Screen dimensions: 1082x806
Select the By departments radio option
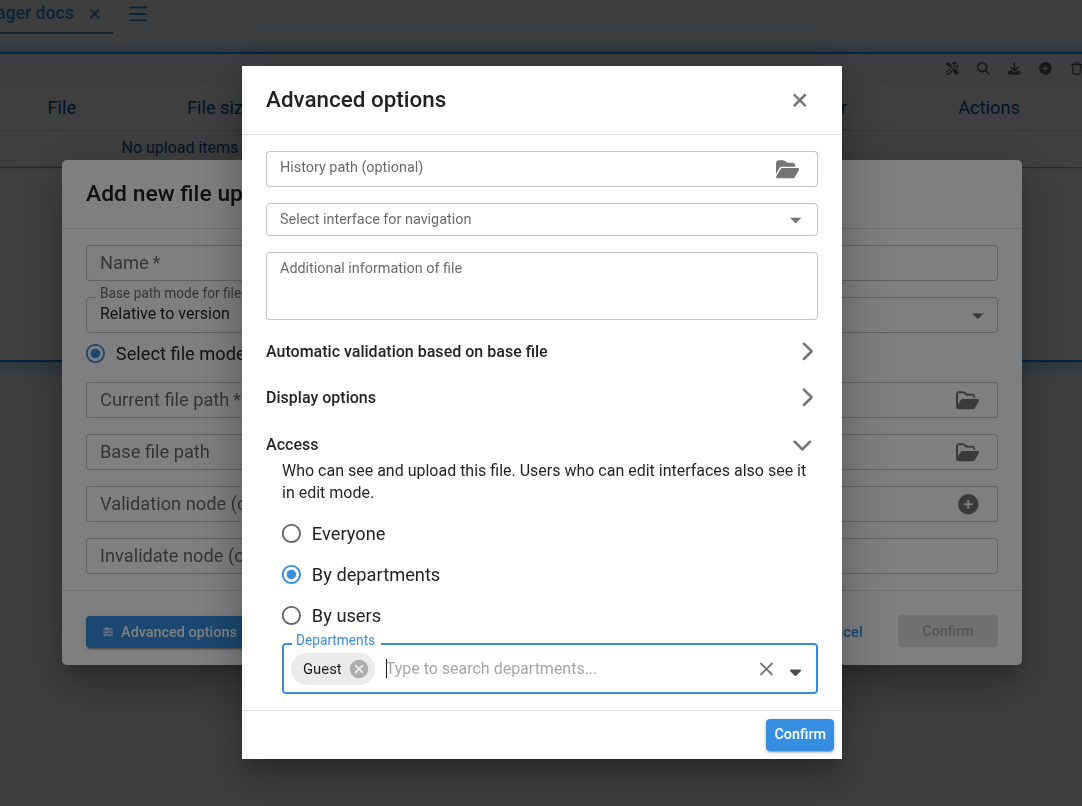click(291, 574)
